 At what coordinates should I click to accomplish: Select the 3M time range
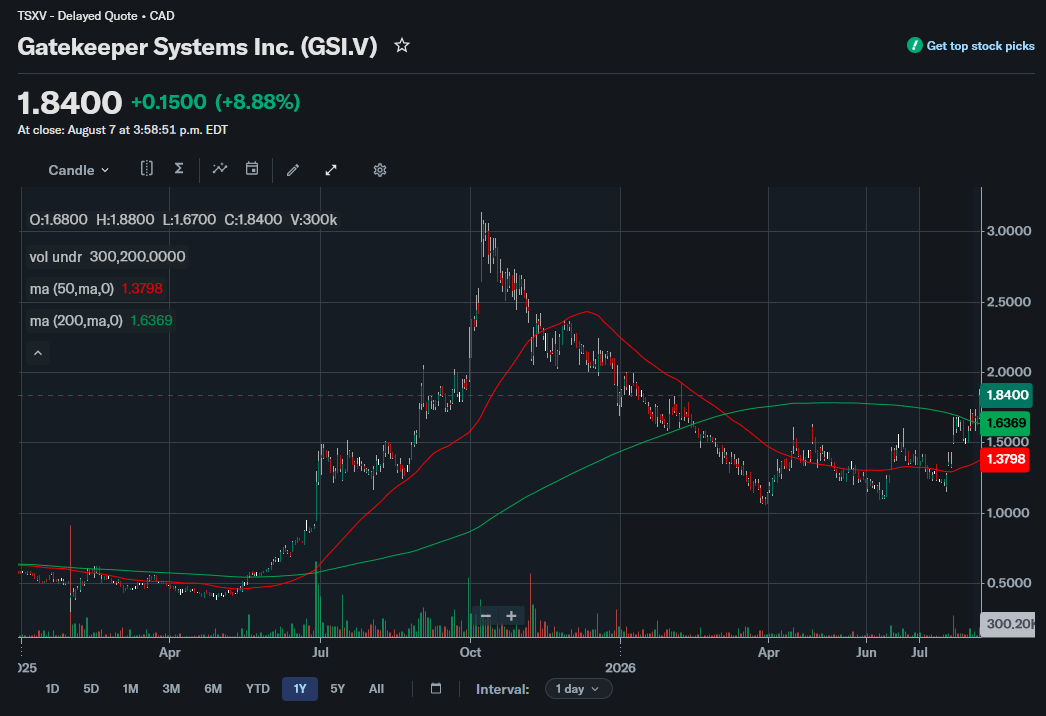[x=171, y=689]
